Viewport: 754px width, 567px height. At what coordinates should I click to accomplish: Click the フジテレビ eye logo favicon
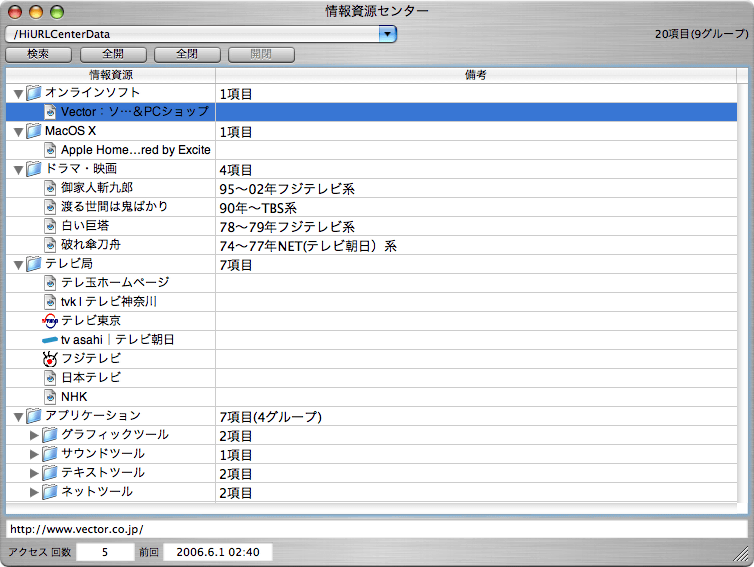50,359
